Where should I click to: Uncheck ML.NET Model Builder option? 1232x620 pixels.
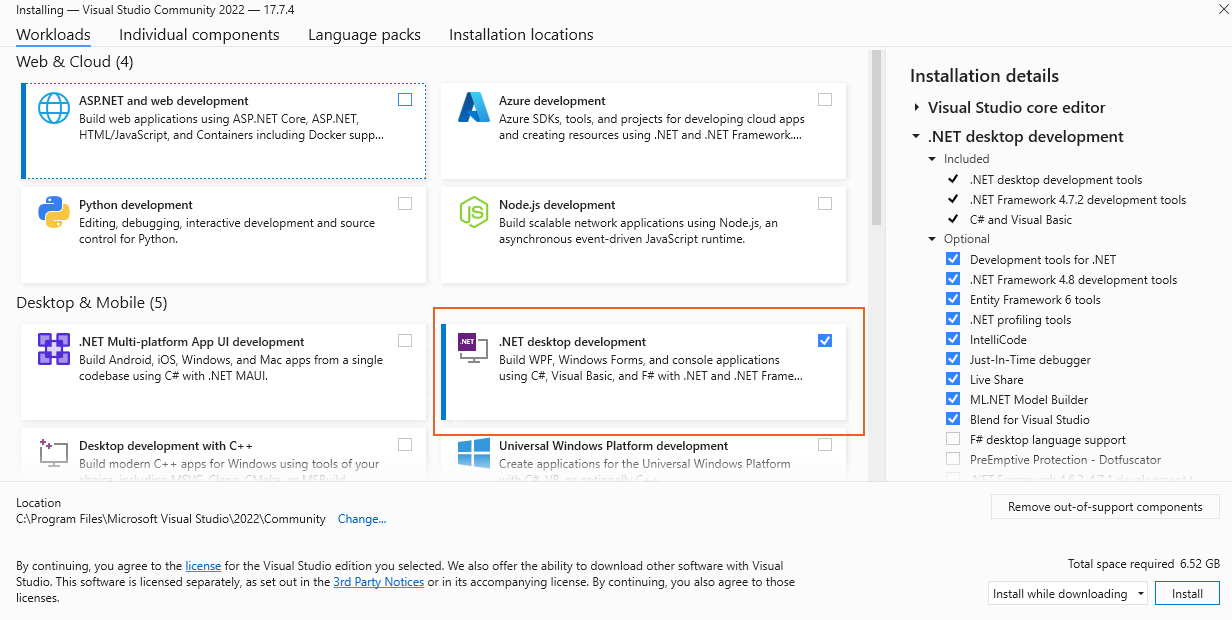(x=953, y=400)
